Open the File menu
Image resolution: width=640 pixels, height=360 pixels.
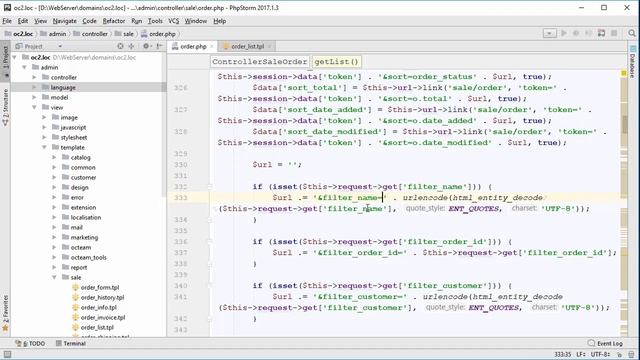pos(7,21)
